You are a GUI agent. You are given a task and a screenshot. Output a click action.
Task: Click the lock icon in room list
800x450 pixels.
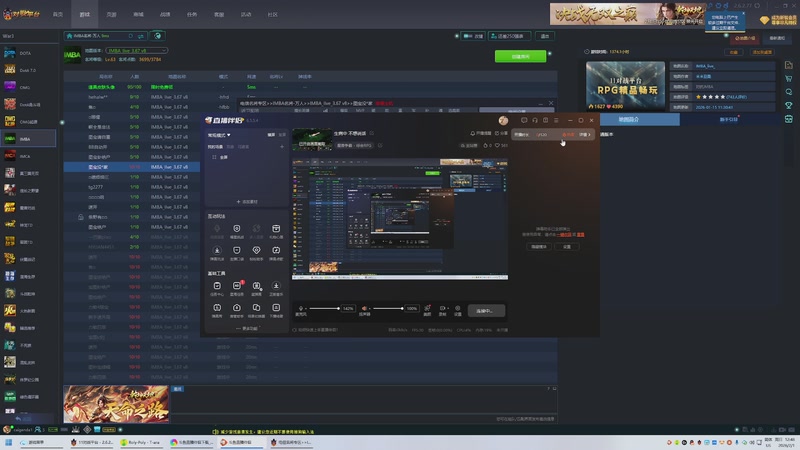[x=81, y=217]
